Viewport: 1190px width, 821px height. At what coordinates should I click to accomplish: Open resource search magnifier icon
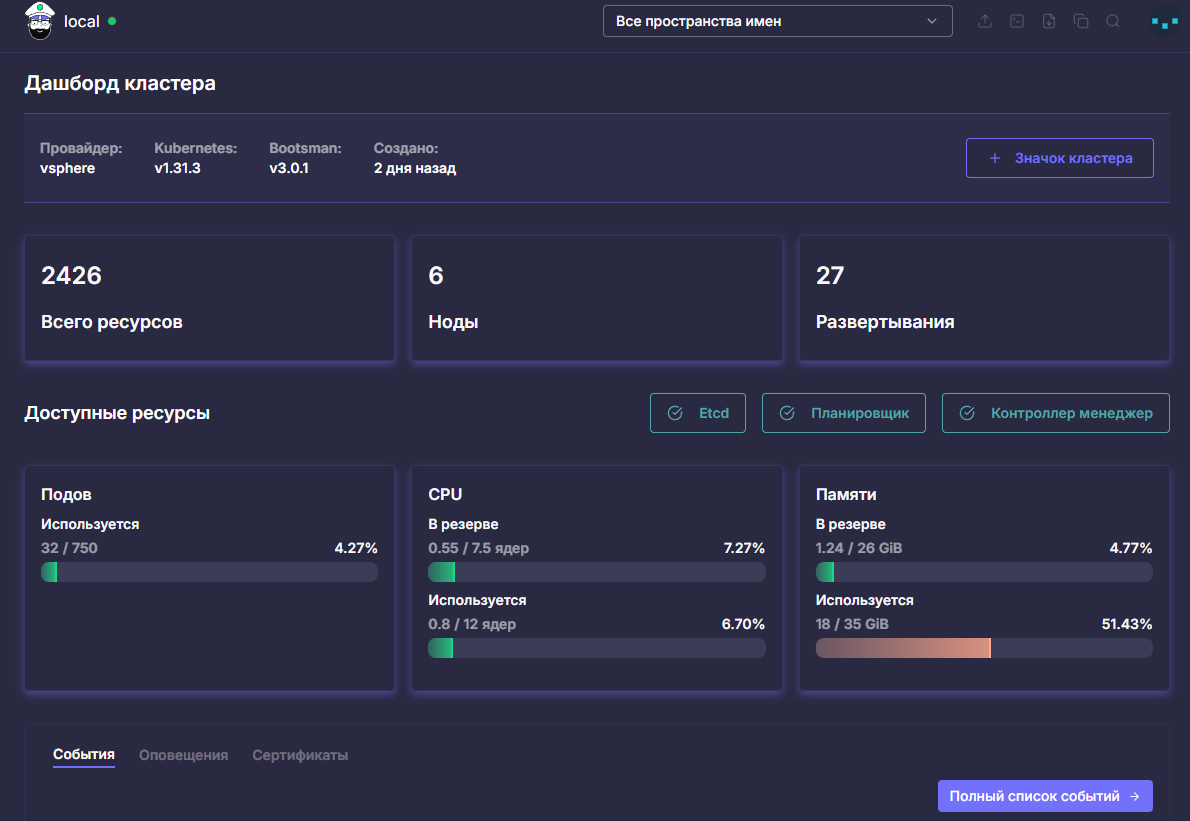[x=1113, y=21]
